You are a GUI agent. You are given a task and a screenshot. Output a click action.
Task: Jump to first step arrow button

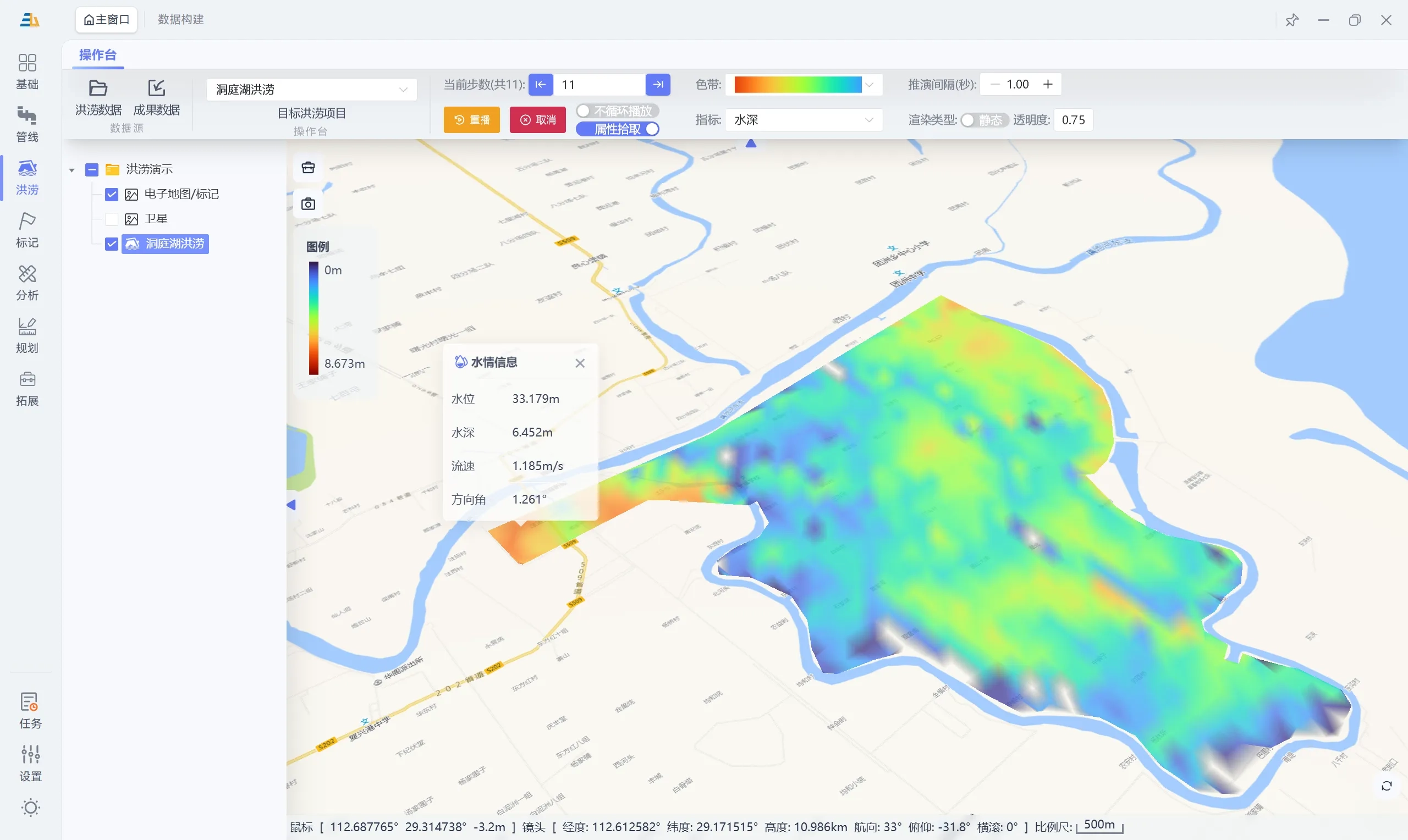[540, 84]
